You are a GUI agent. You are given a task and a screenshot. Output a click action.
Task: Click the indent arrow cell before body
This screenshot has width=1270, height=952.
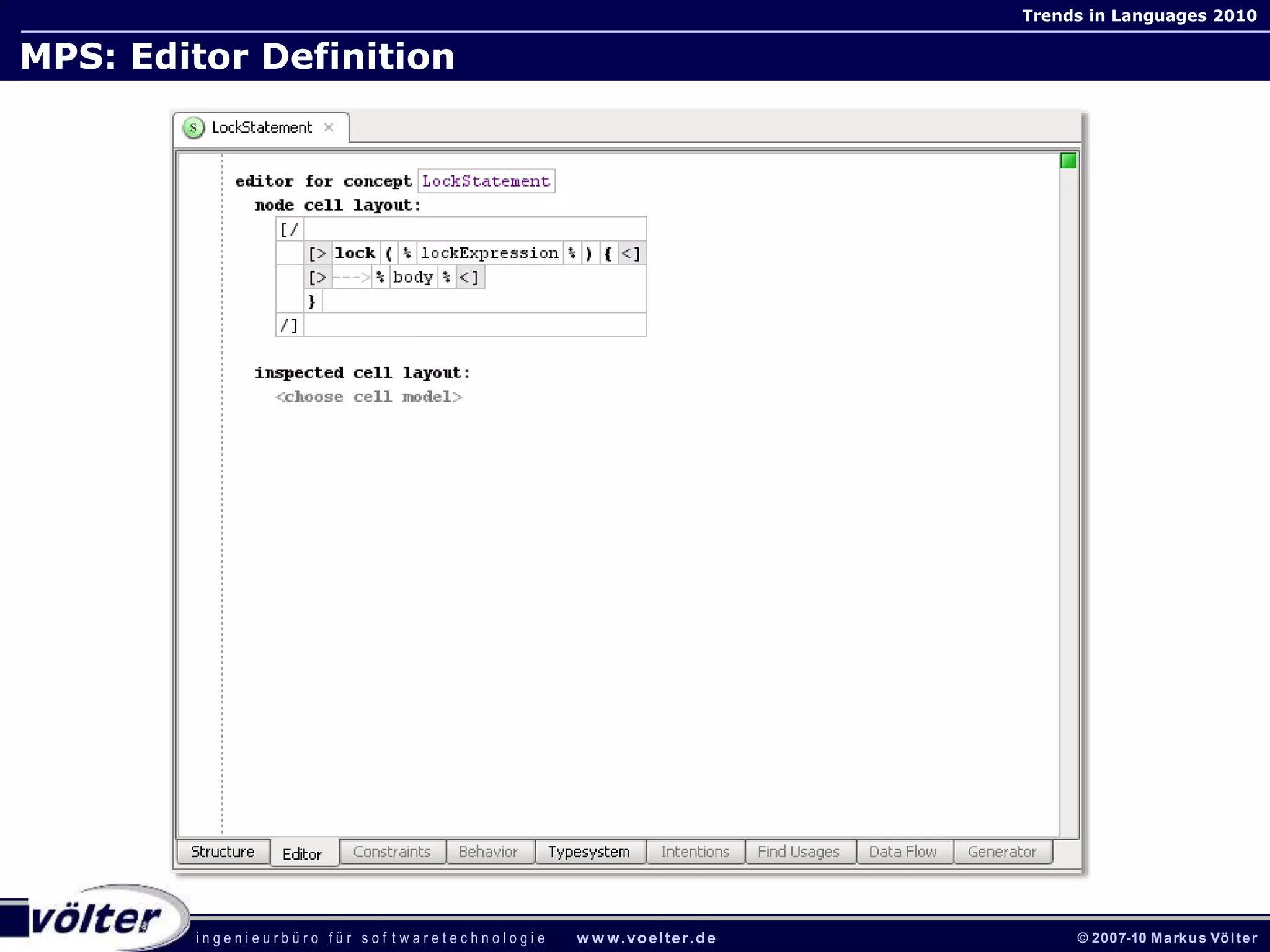(352, 277)
